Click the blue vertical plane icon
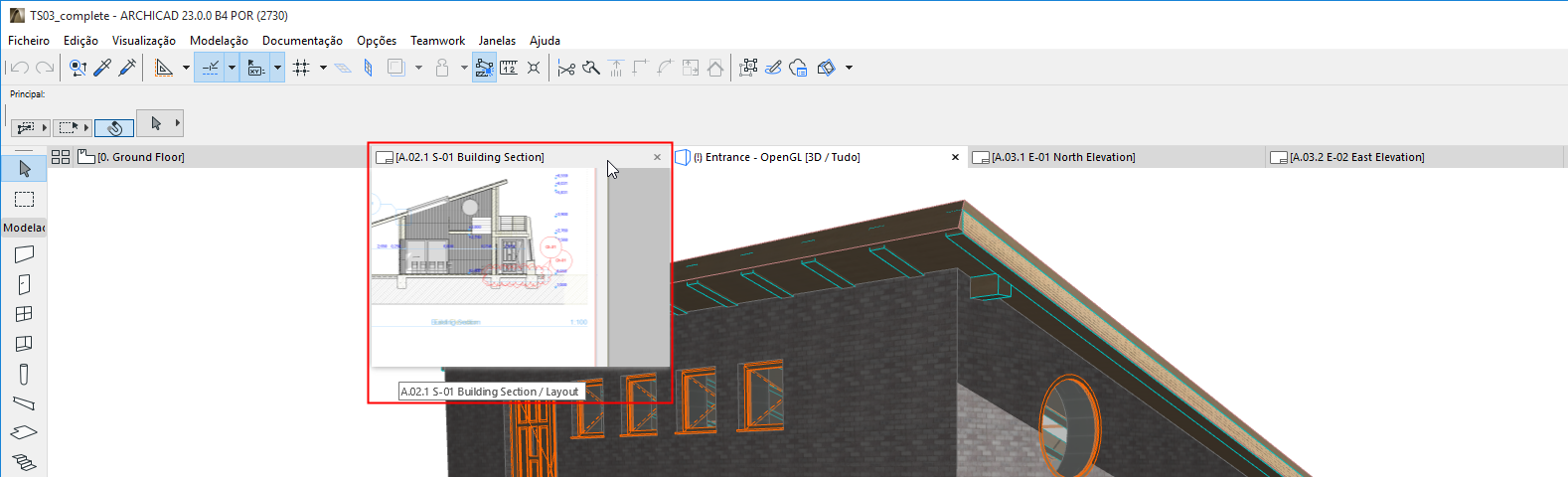The image size is (1568, 477). [368, 68]
